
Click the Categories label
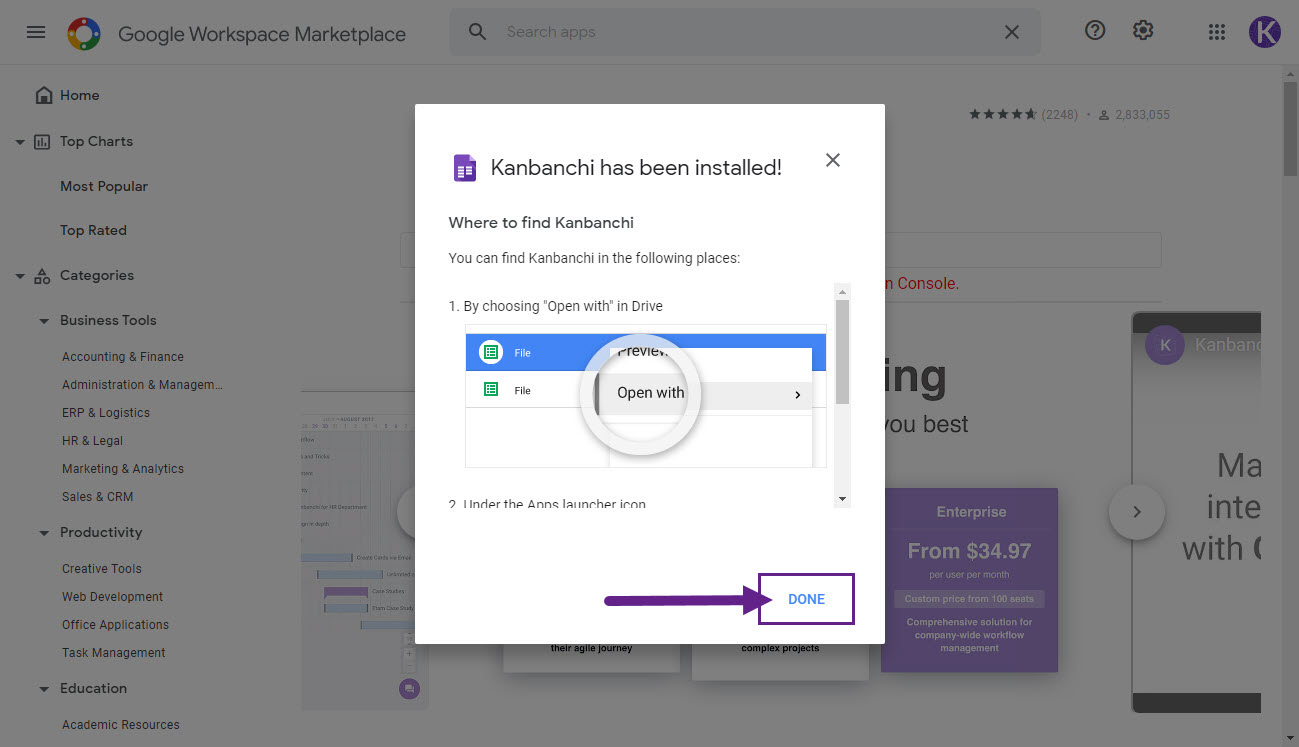pyautogui.click(x=97, y=275)
